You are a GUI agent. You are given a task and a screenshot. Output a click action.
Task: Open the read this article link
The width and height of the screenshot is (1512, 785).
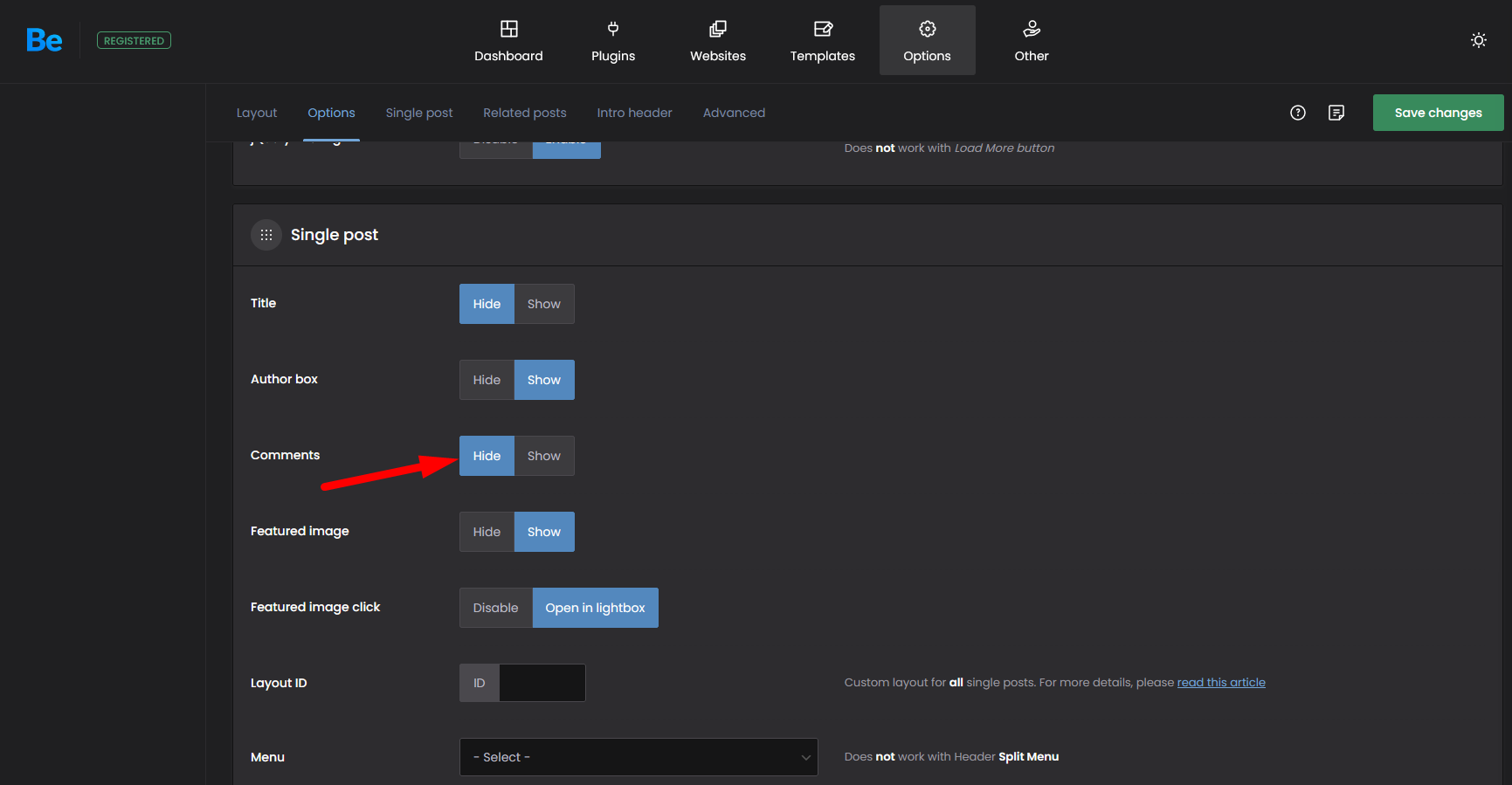point(1221,683)
